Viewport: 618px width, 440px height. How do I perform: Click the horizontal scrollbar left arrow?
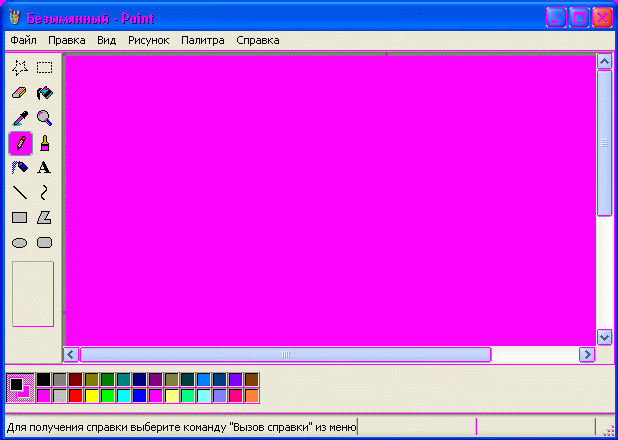pyautogui.click(x=71, y=354)
